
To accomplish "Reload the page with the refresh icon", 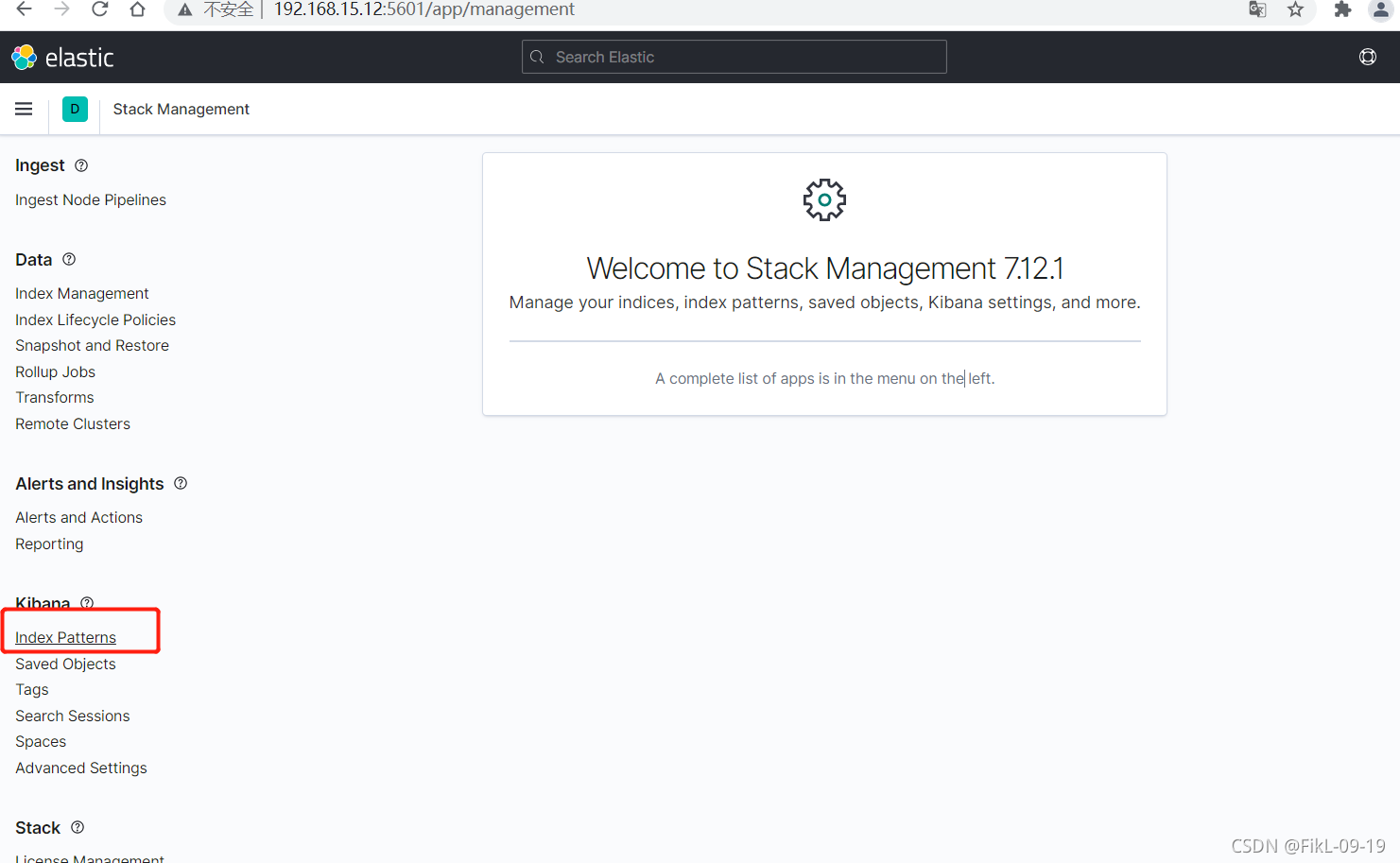I will 100,9.
